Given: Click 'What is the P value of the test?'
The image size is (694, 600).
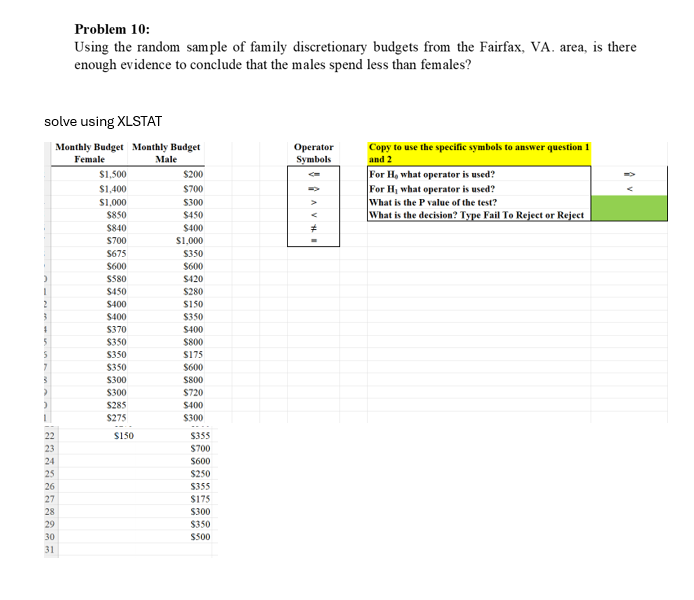Looking at the screenshot, I should [479, 202].
